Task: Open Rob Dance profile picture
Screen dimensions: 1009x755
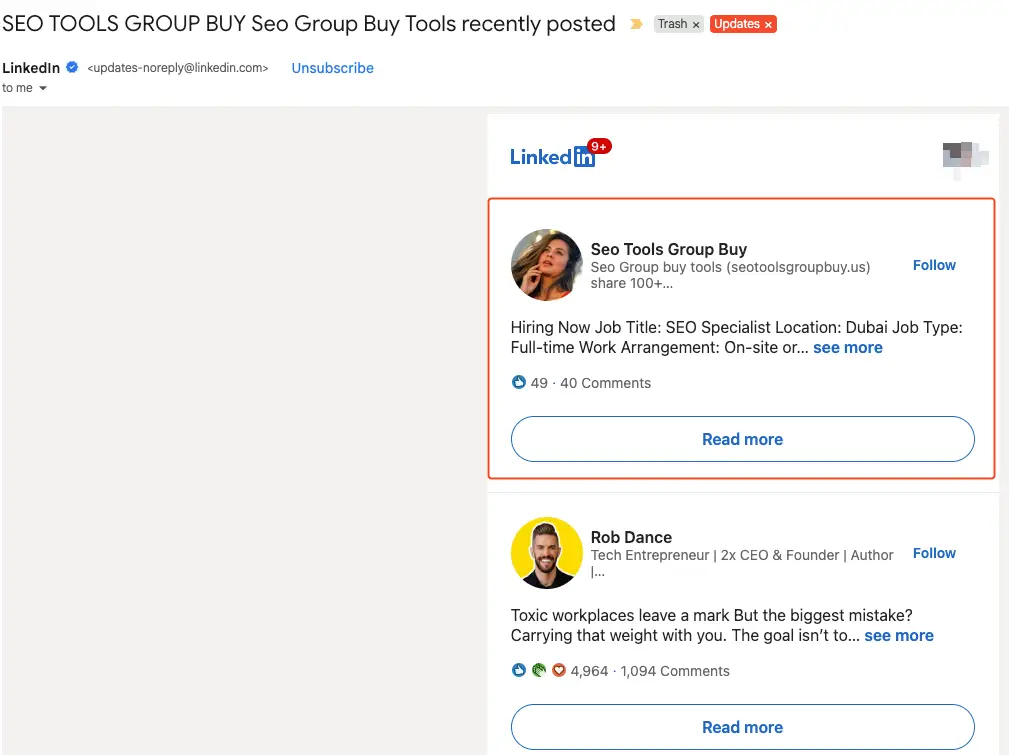Action: [x=546, y=553]
